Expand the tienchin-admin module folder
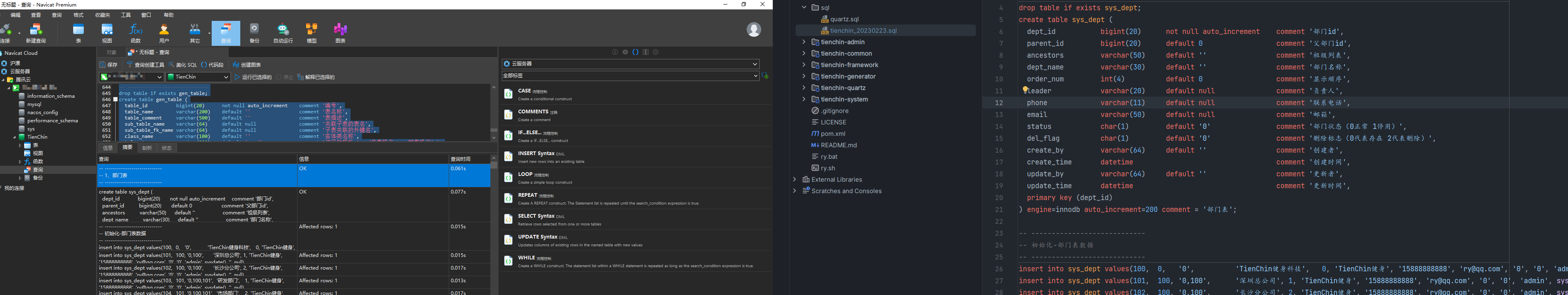1568x295 pixels. tap(803, 42)
